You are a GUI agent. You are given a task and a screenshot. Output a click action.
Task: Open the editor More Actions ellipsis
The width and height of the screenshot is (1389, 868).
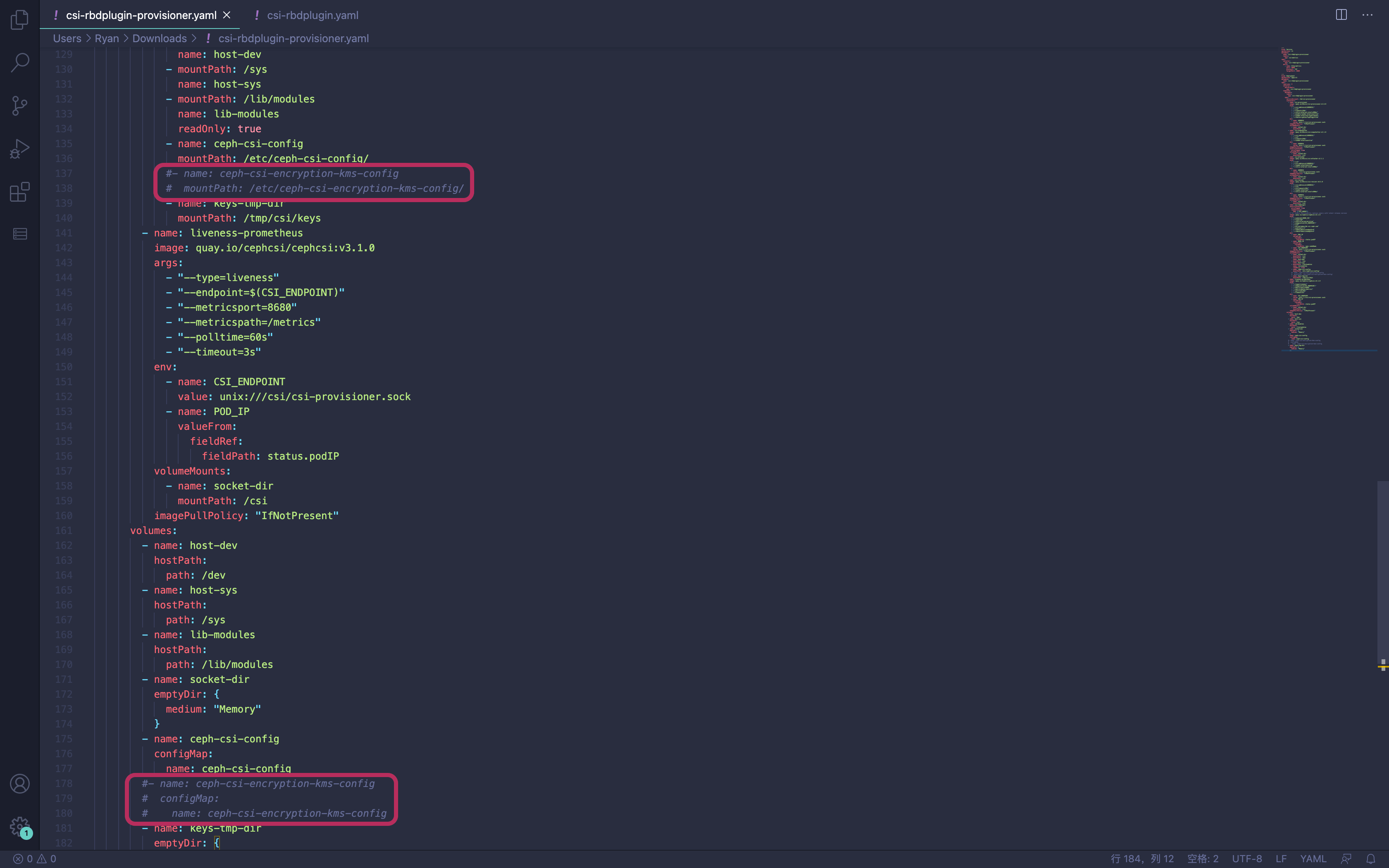pyautogui.click(x=1367, y=15)
